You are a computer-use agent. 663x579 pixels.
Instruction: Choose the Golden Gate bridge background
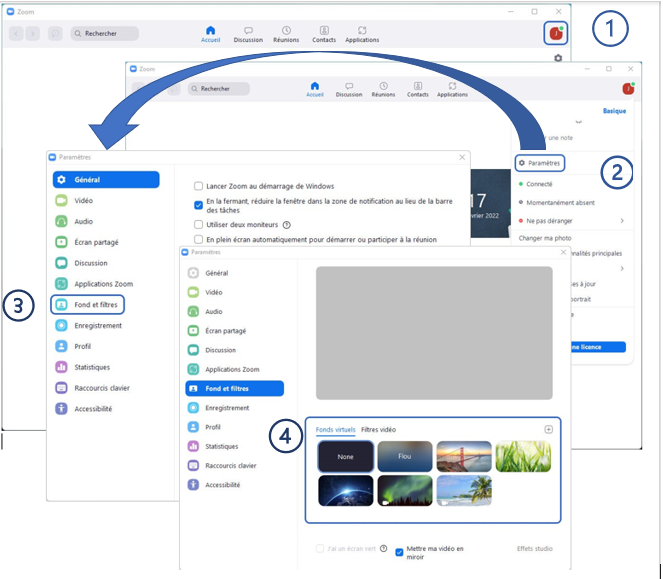[x=464, y=456]
